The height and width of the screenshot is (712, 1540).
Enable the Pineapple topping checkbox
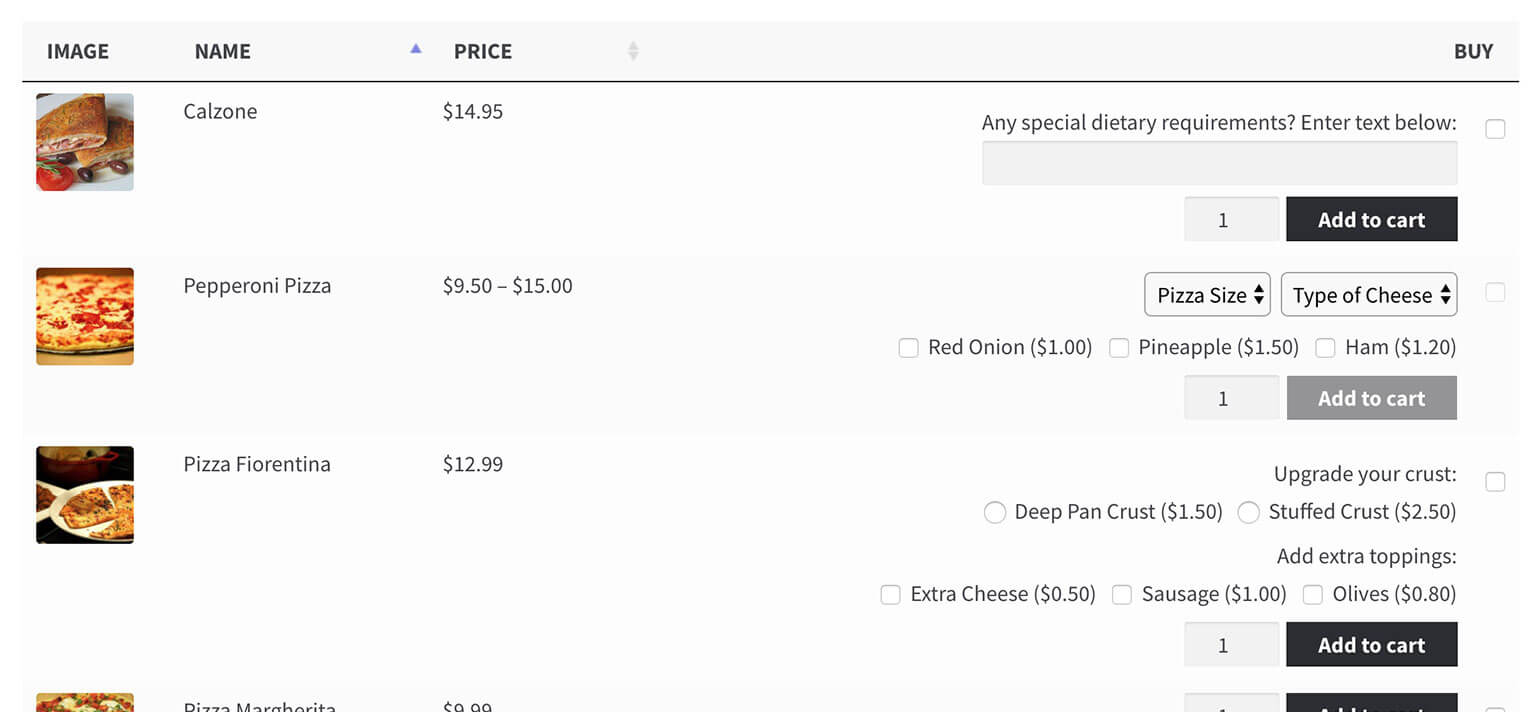pos(1119,348)
